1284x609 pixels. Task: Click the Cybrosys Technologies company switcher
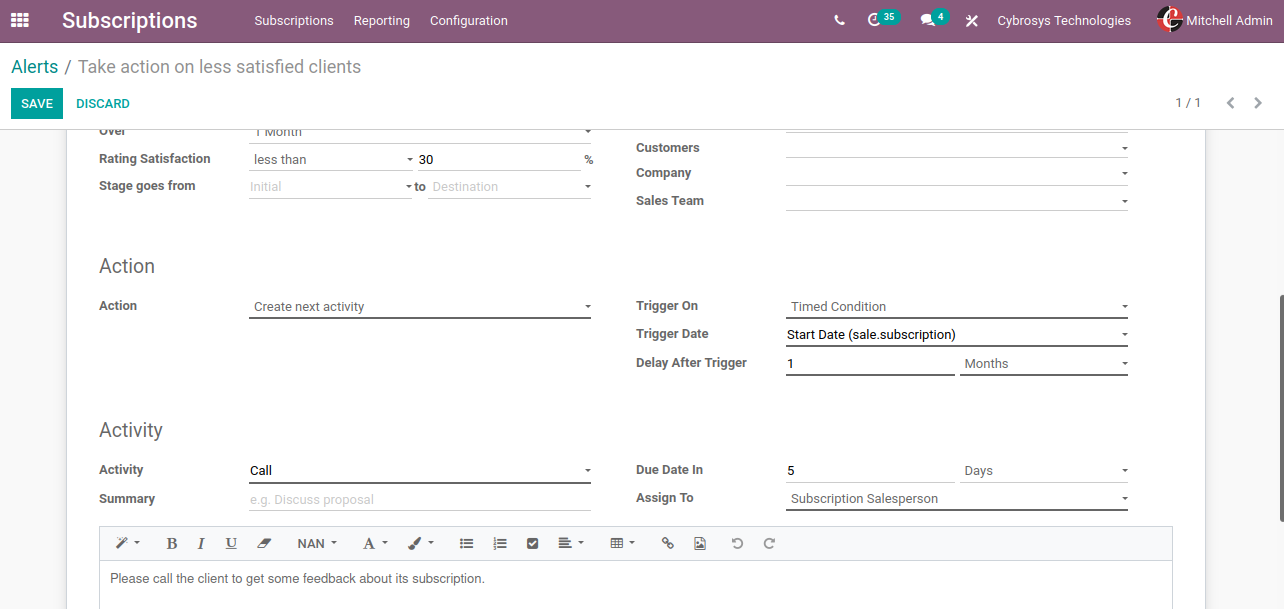click(x=1064, y=20)
